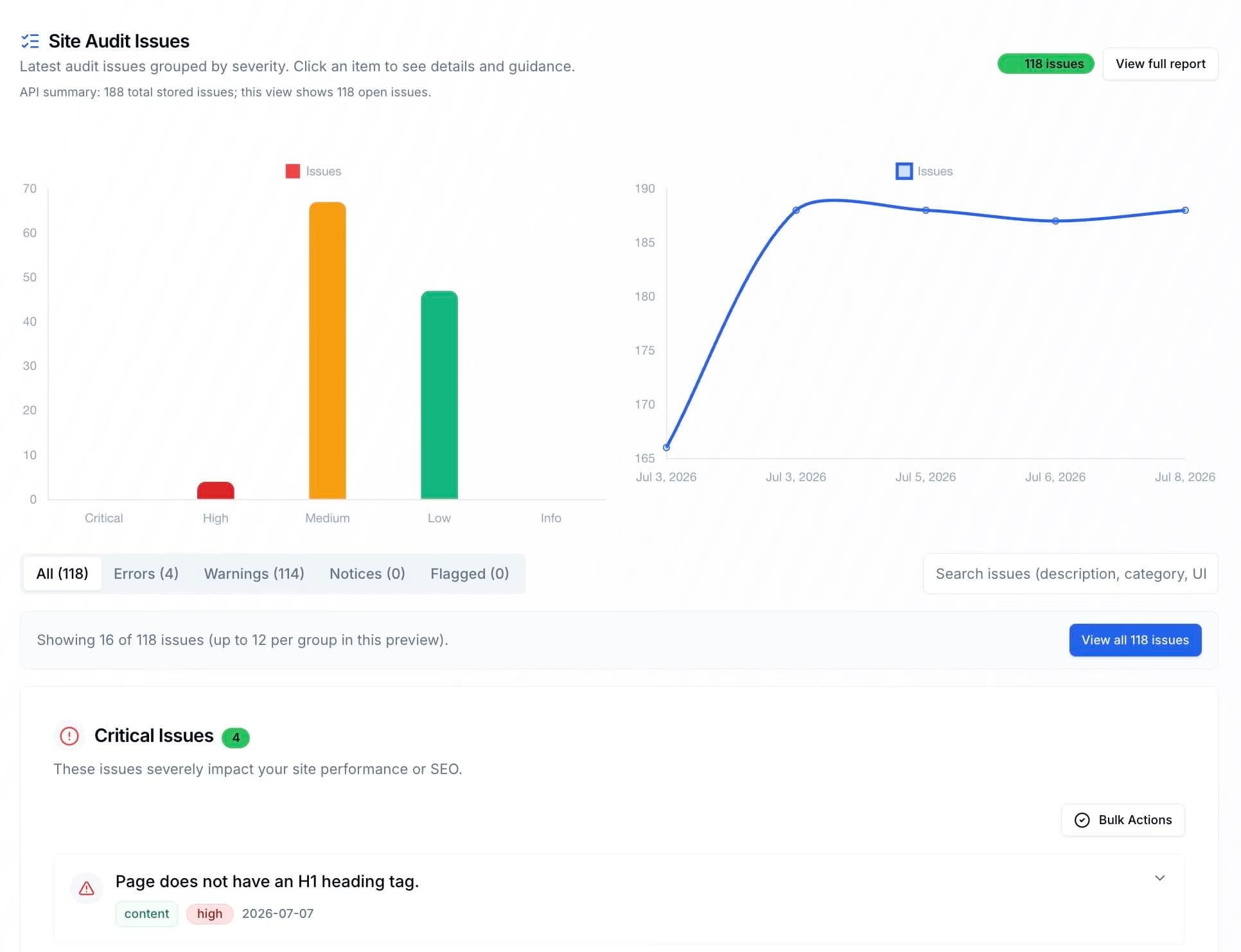Screen dimensions: 1241x952
Task: Click the checklist icon beside Site Audit Issues
Action: pos(30,41)
